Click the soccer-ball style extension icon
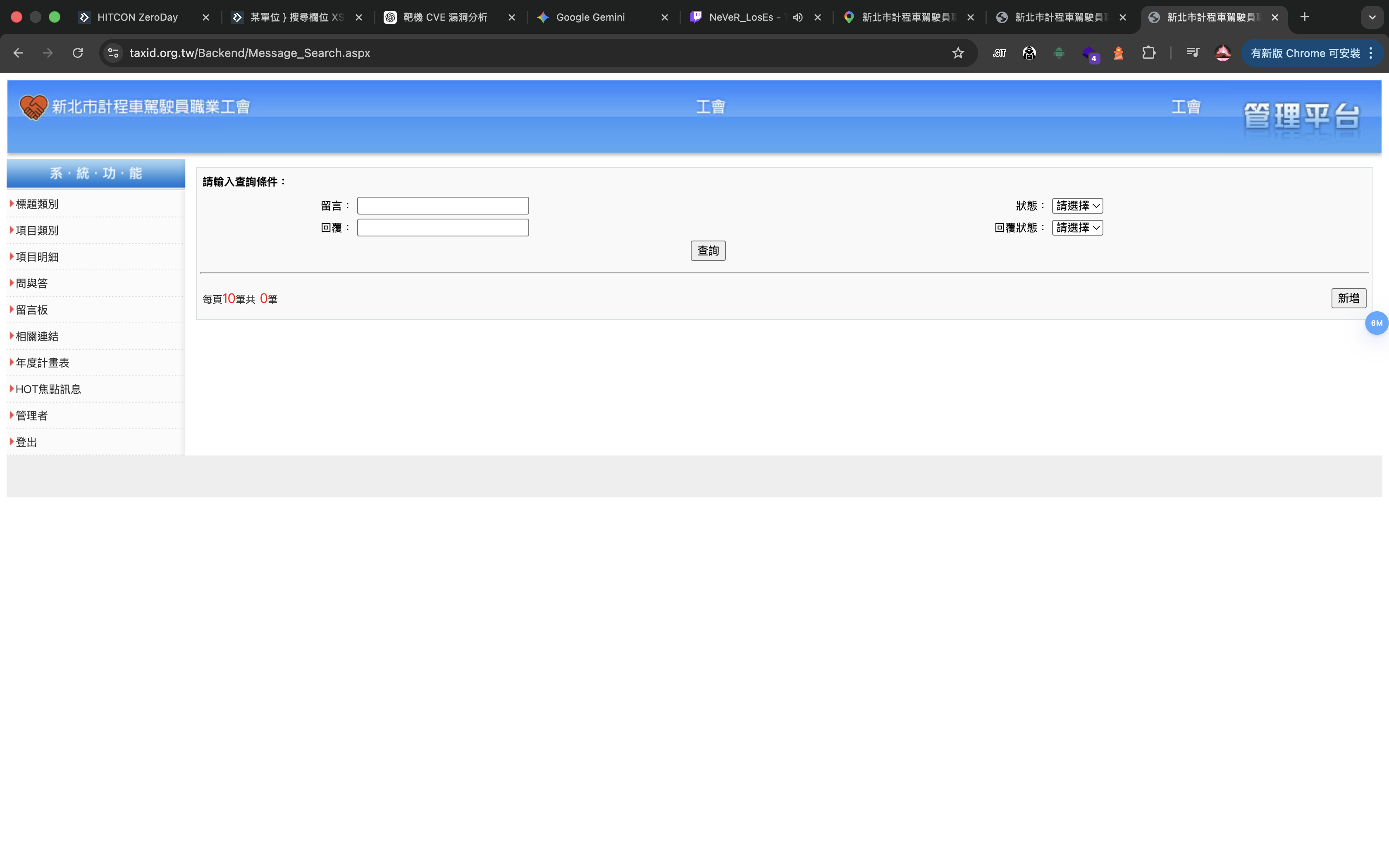 (x=1029, y=53)
